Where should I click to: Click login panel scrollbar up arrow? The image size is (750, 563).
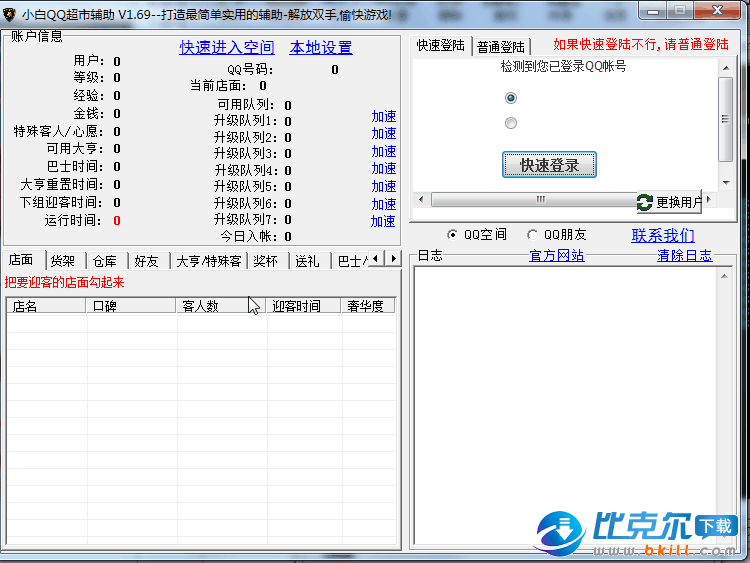[x=726, y=67]
